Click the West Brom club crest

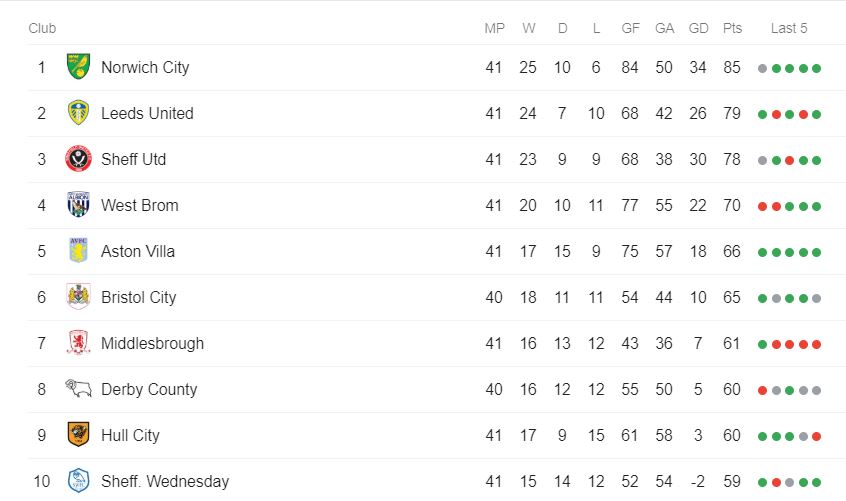point(78,205)
